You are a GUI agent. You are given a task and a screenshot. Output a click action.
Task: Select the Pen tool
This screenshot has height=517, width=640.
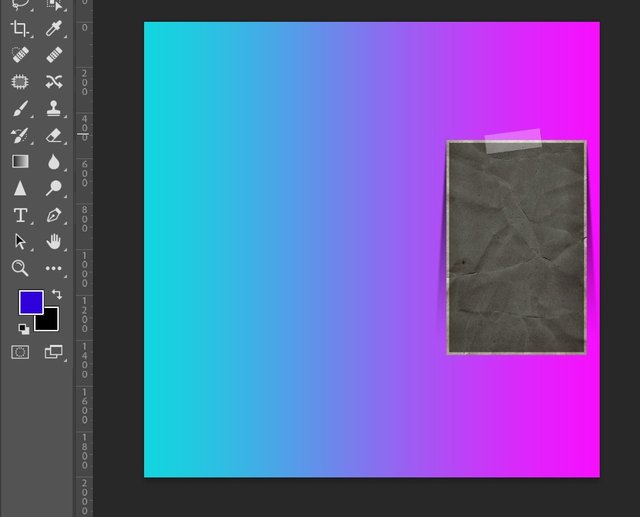tap(54, 215)
